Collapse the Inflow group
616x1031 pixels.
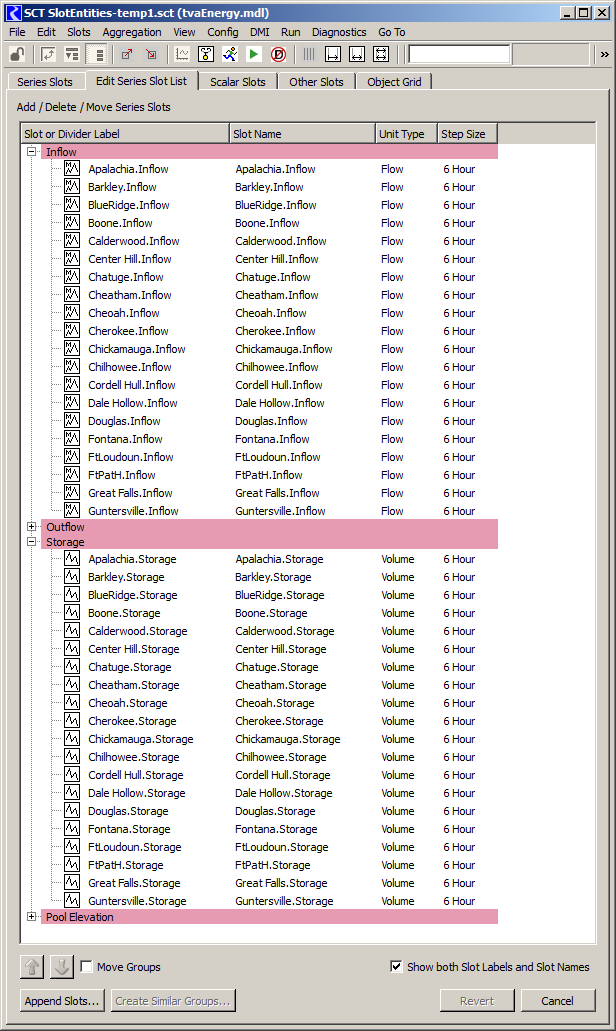31,151
